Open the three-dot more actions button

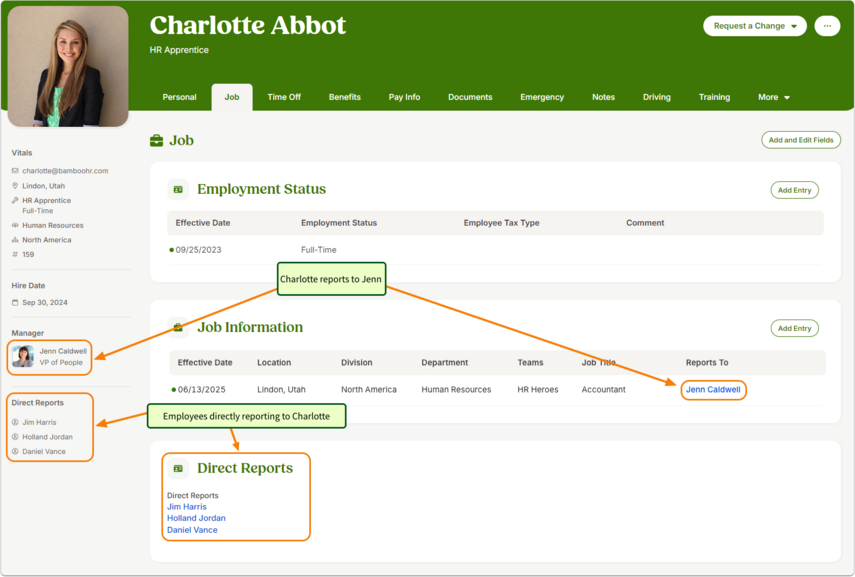tap(827, 26)
